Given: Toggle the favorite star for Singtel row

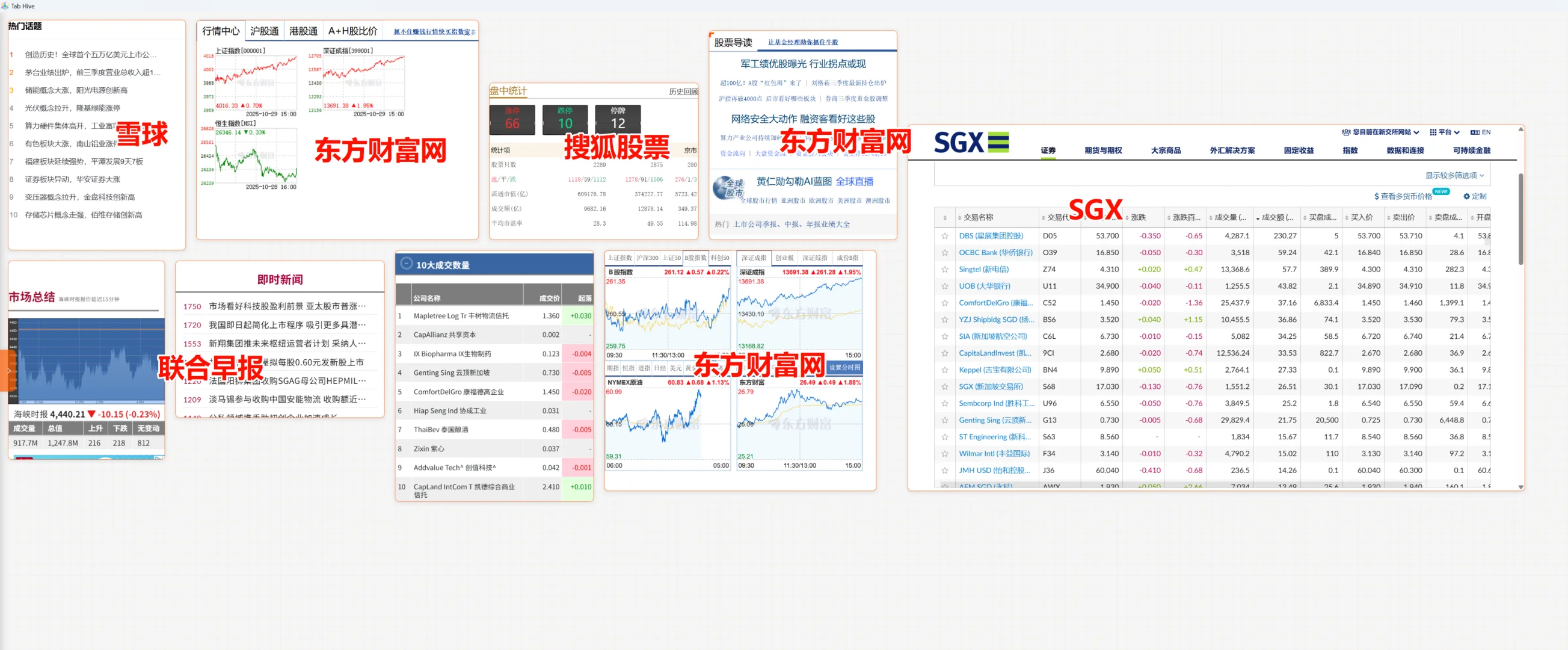Looking at the screenshot, I should (944, 268).
